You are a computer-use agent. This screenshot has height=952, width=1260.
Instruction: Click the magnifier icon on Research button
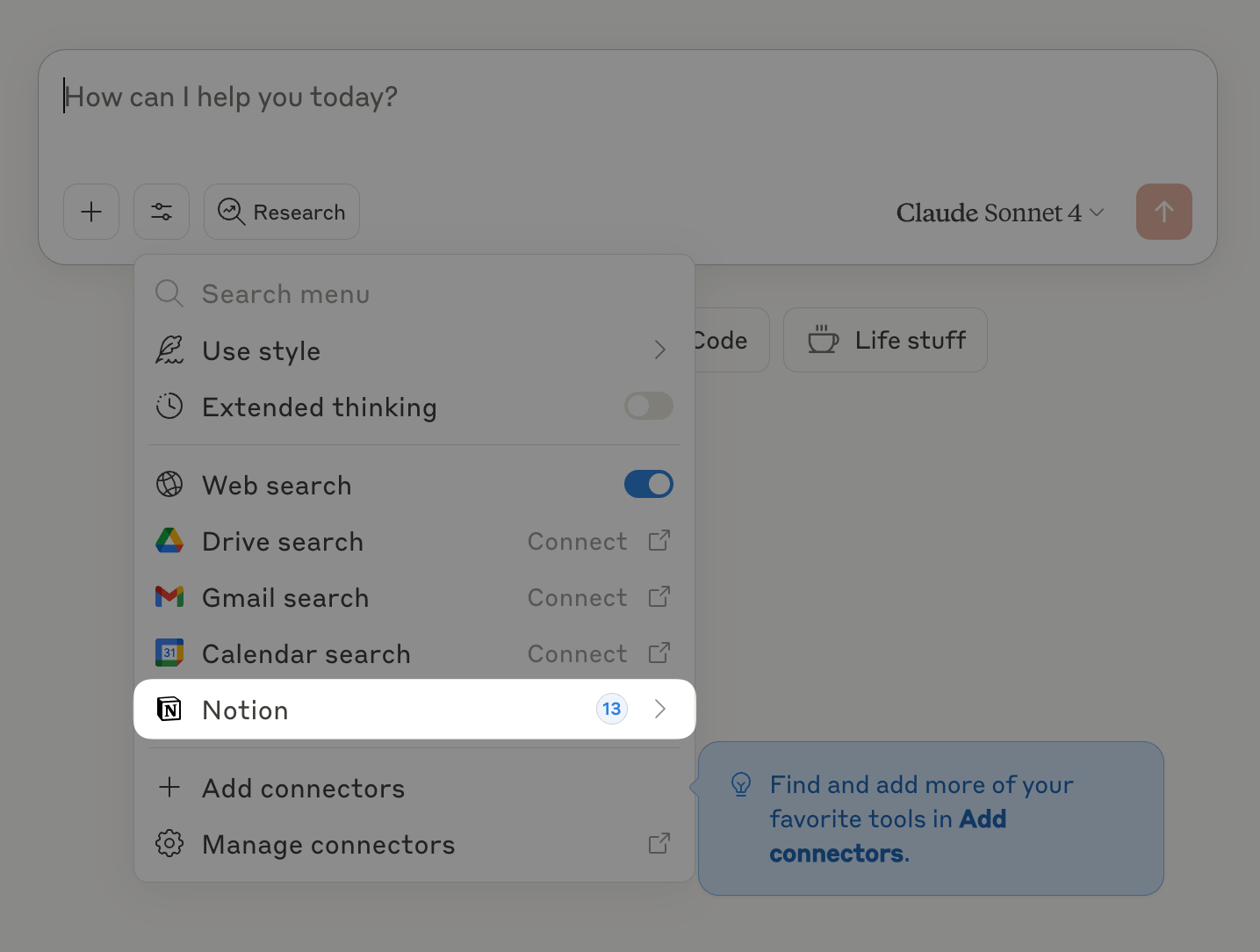pyautogui.click(x=231, y=212)
